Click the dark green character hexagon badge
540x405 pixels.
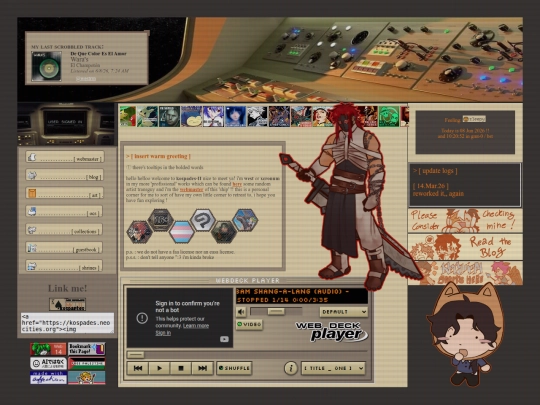(x=224, y=232)
